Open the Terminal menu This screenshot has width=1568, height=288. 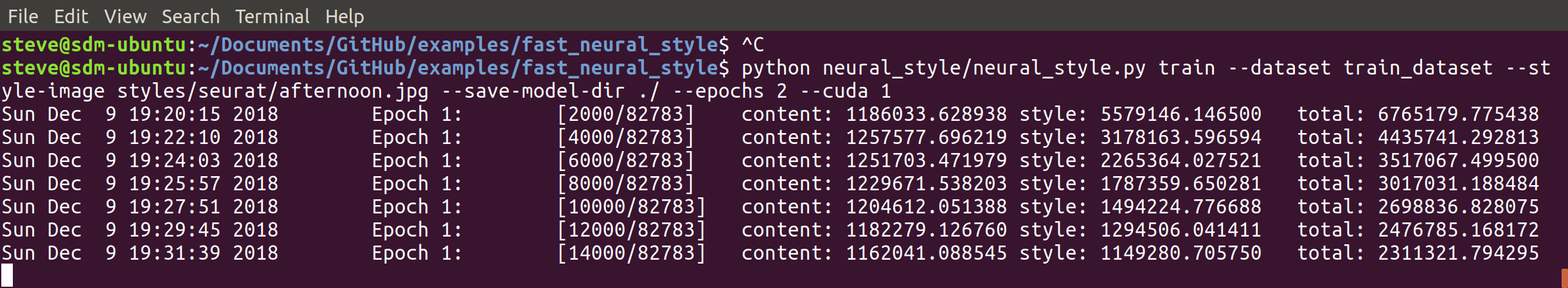(x=272, y=16)
